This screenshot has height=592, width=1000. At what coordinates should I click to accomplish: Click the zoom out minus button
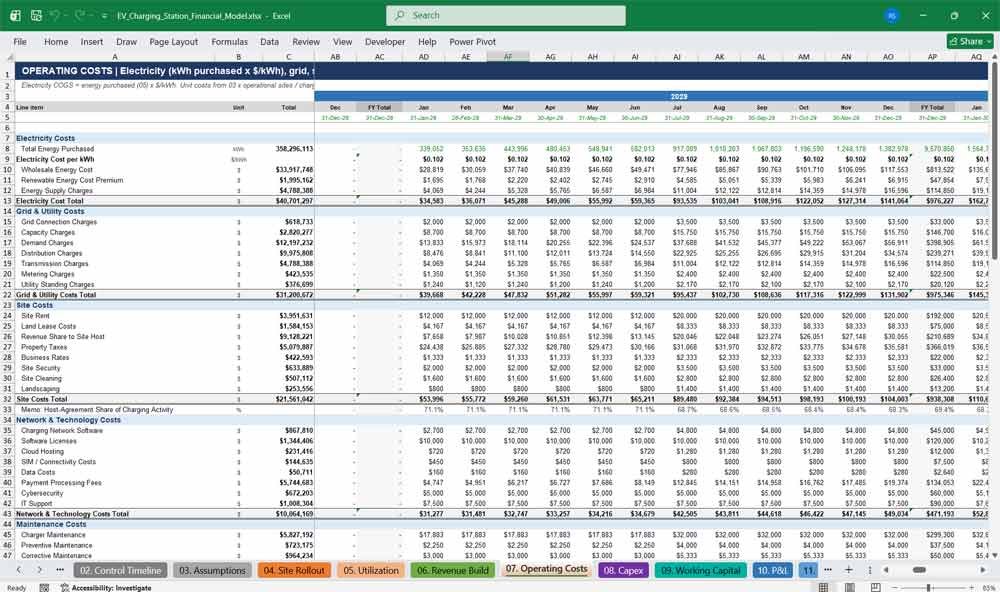point(895,587)
